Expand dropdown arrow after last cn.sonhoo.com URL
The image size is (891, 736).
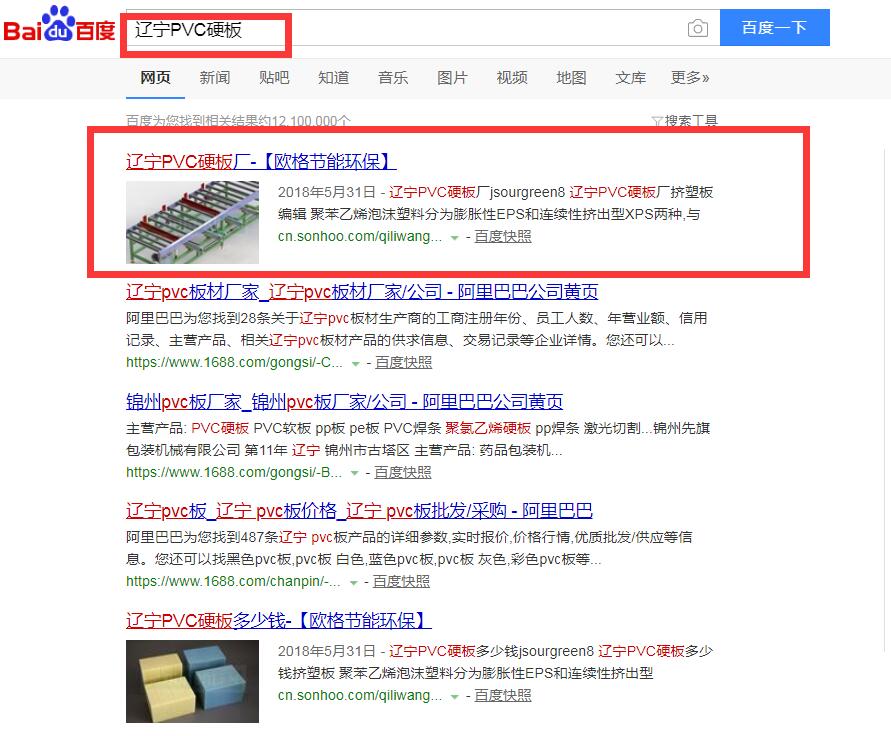(x=455, y=696)
